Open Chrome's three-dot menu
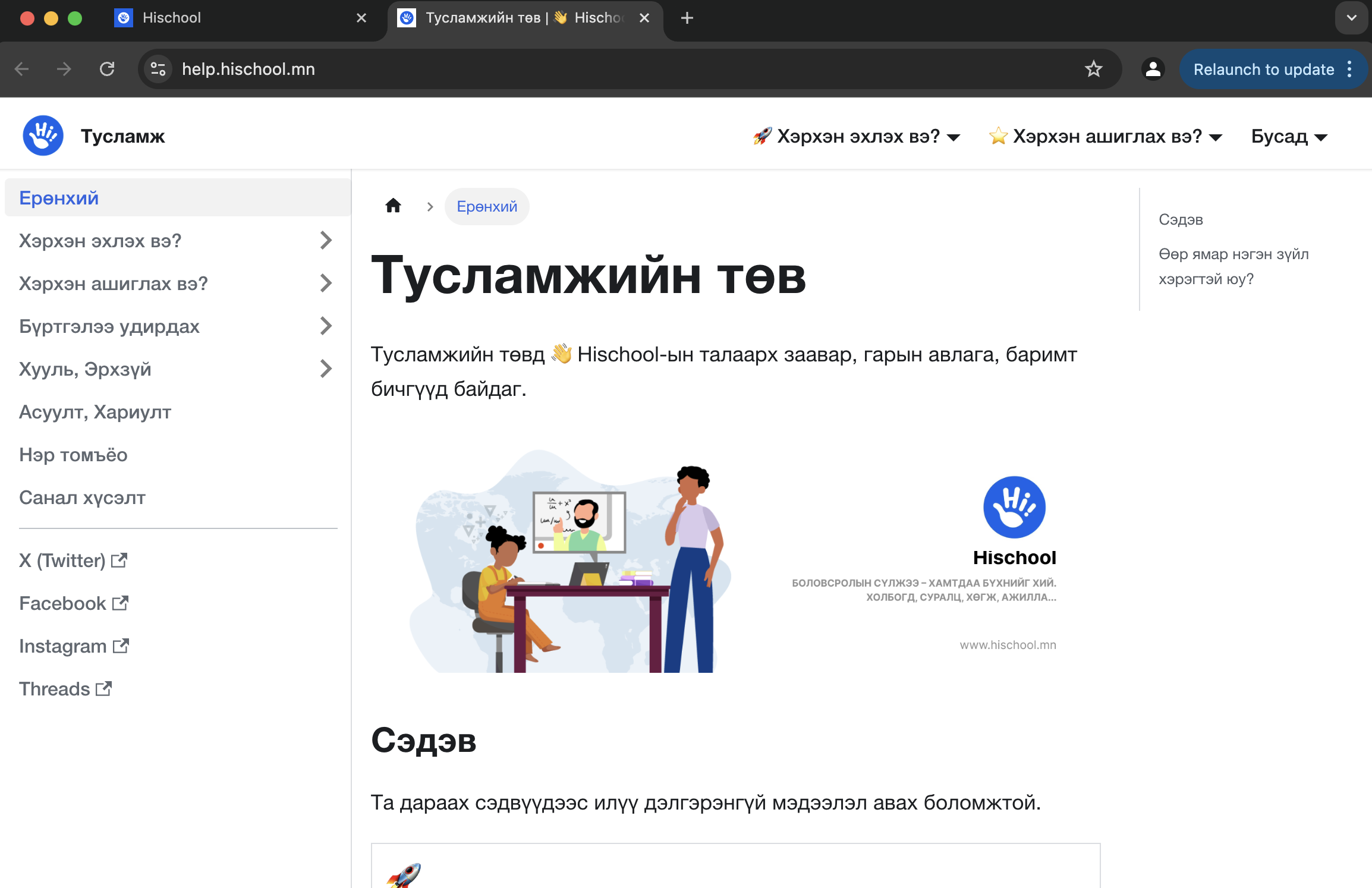Screen dimensions: 1372x888 click(x=1350, y=69)
